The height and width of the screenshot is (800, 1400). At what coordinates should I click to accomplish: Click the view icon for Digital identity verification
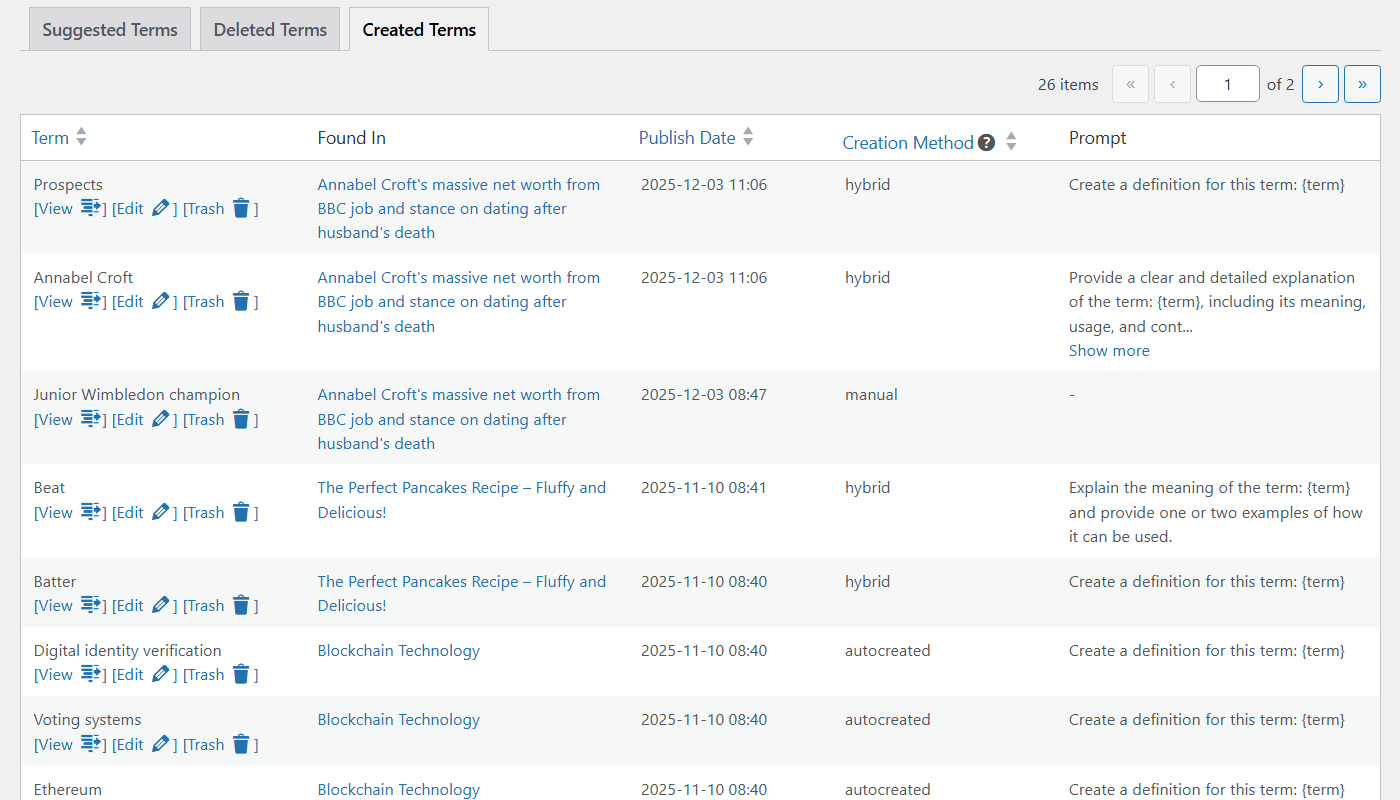92,675
